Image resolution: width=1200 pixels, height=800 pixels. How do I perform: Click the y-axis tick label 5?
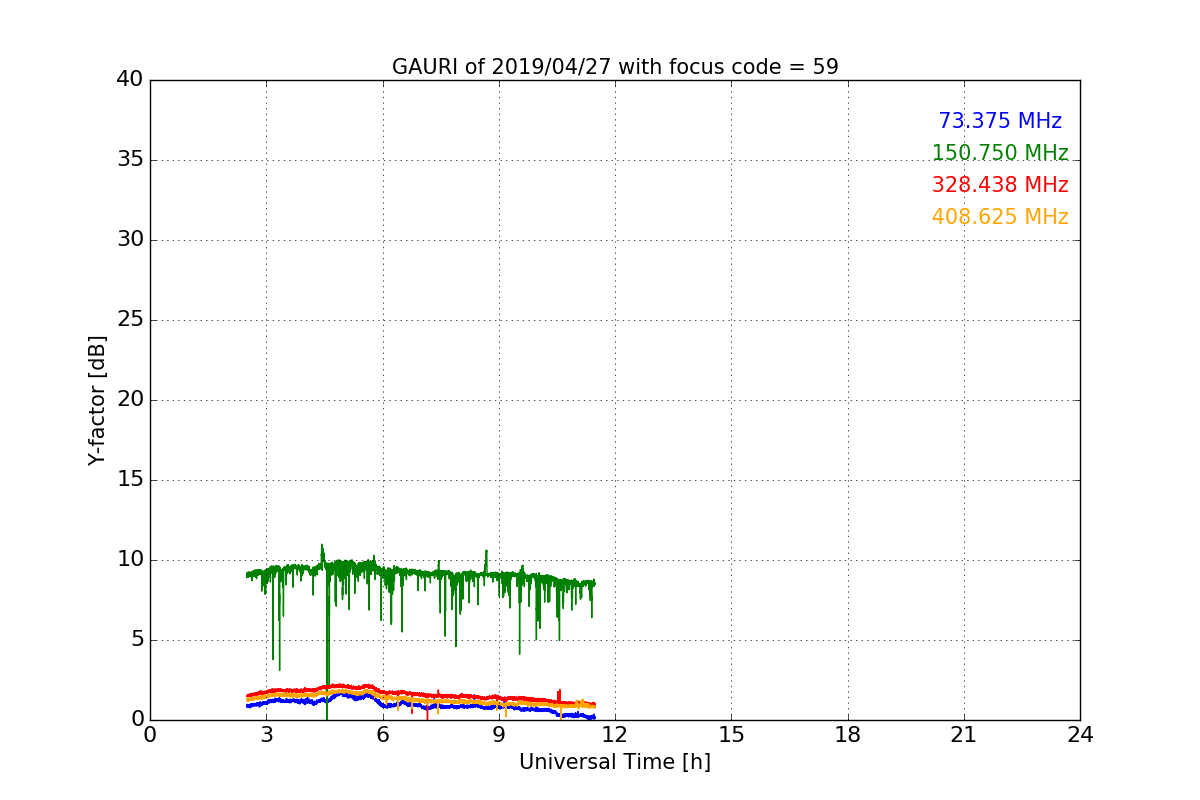136,640
